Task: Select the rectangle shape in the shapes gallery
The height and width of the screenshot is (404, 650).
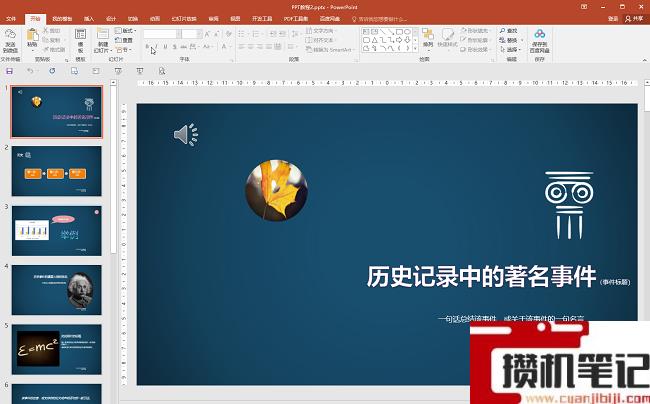Action: pyautogui.click(x=399, y=32)
